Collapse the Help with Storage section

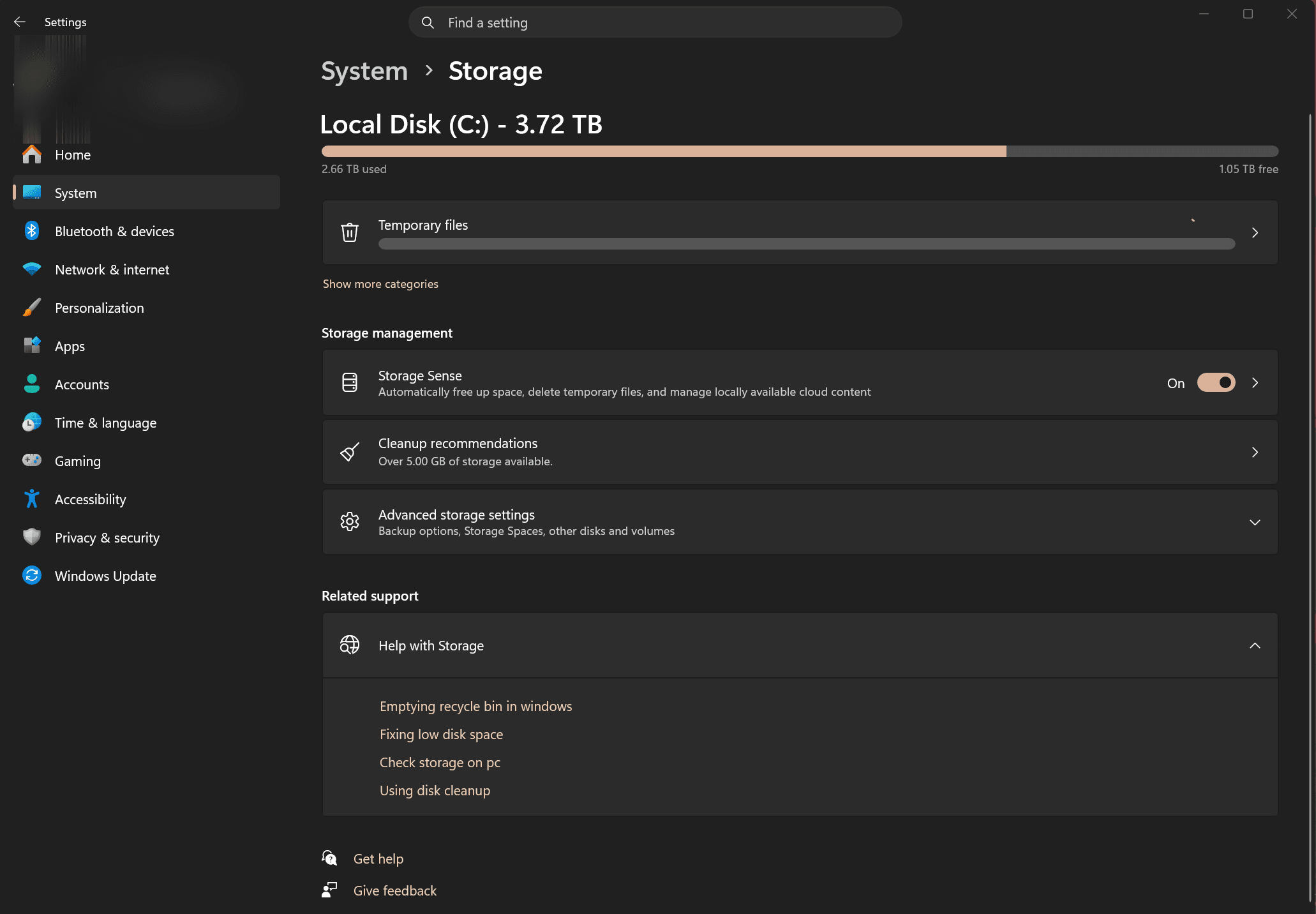pyautogui.click(x=1255, y=646)
